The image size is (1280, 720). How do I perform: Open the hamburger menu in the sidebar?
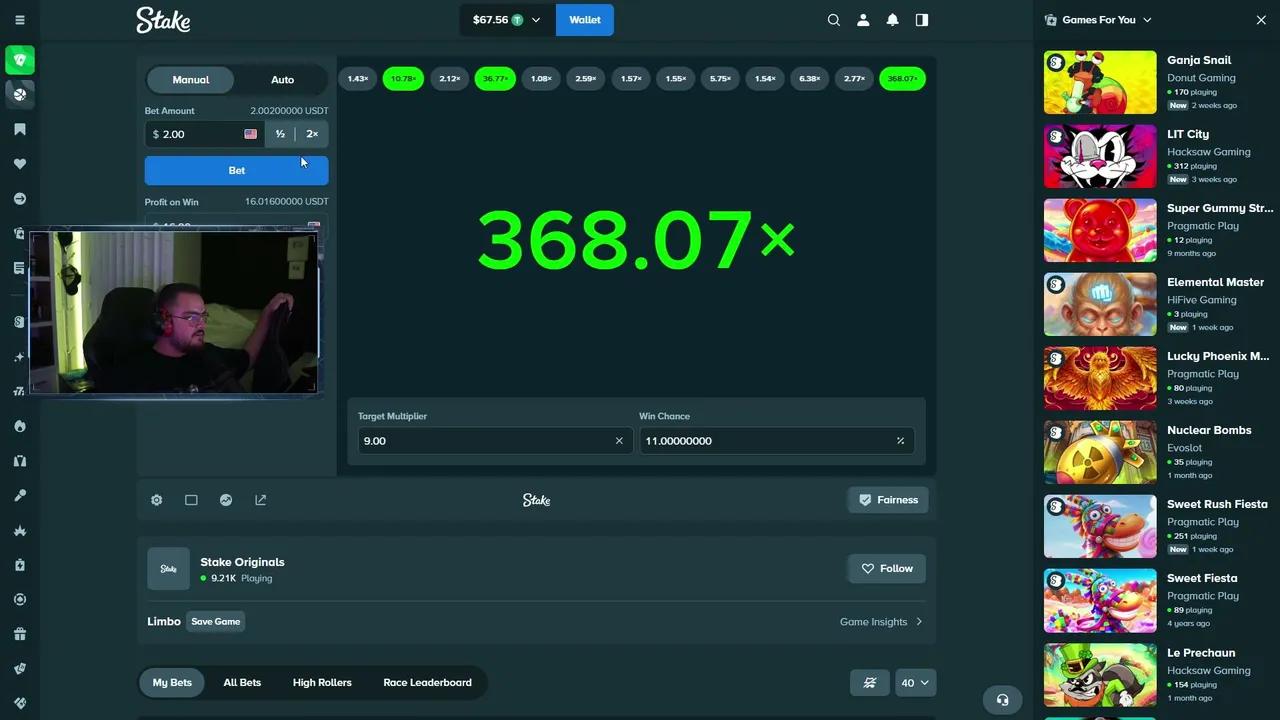(x=20, y=20)
